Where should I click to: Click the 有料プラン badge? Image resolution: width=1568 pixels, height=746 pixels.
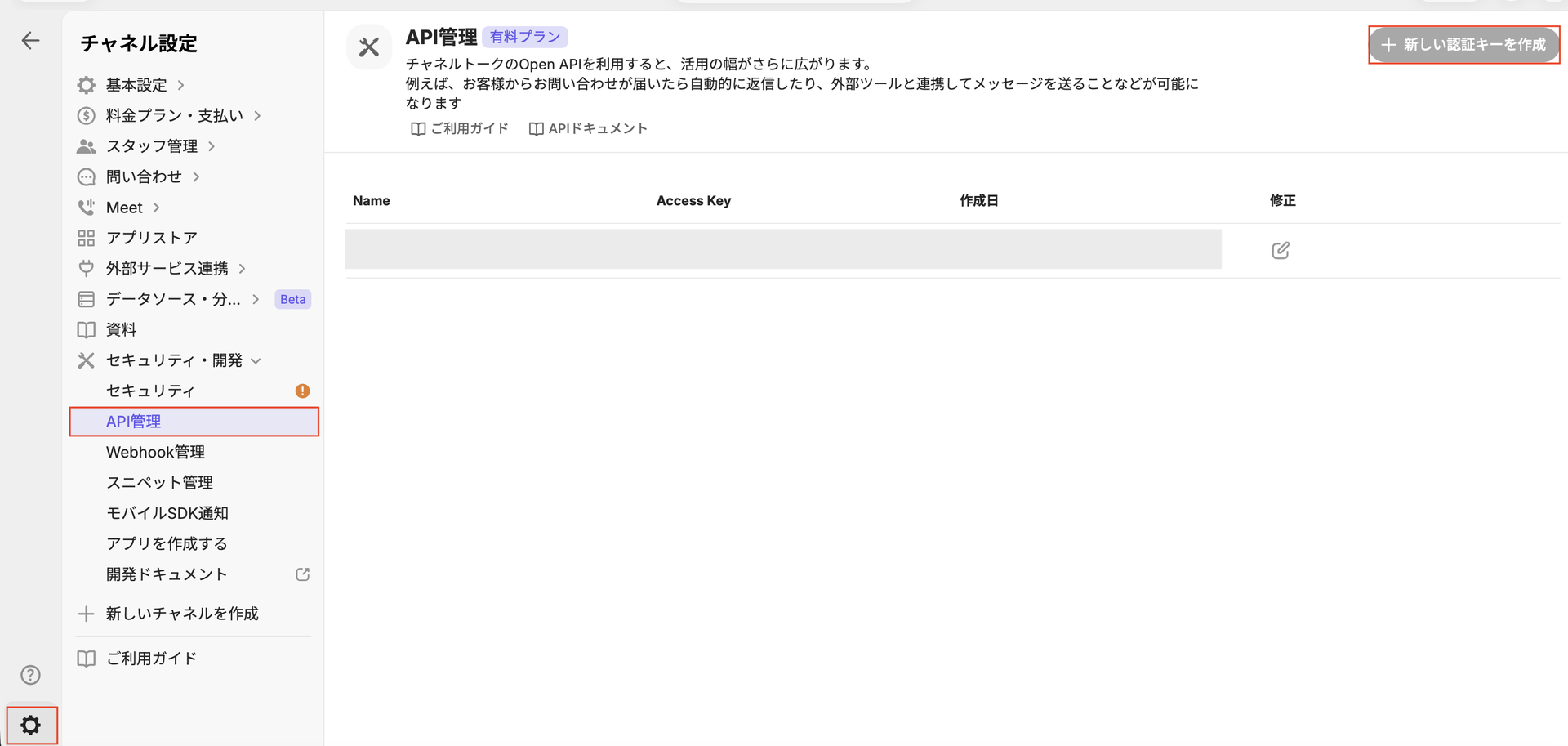(525, 37)
